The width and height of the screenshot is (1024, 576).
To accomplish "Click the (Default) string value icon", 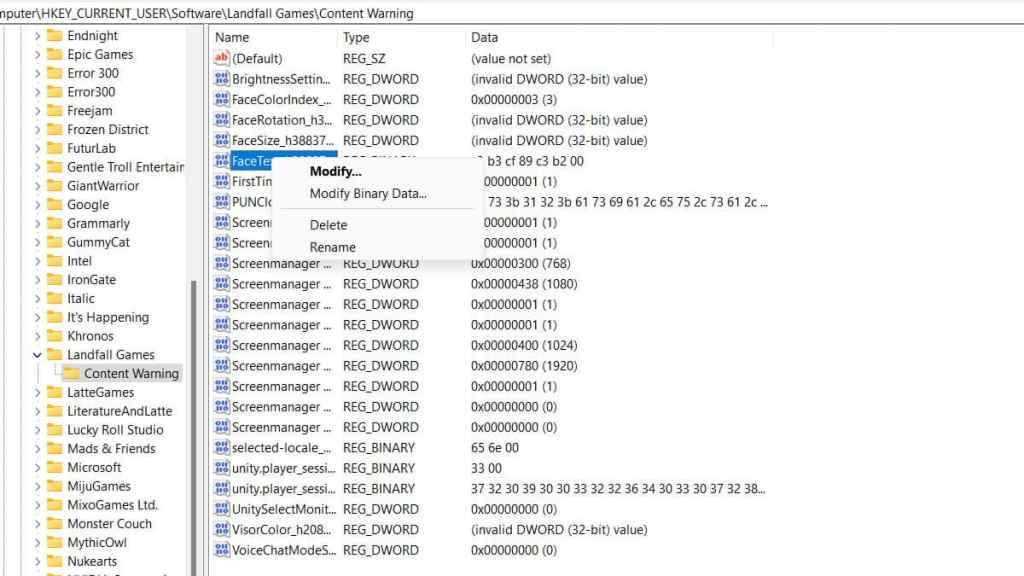I will (x=222, y=59).
